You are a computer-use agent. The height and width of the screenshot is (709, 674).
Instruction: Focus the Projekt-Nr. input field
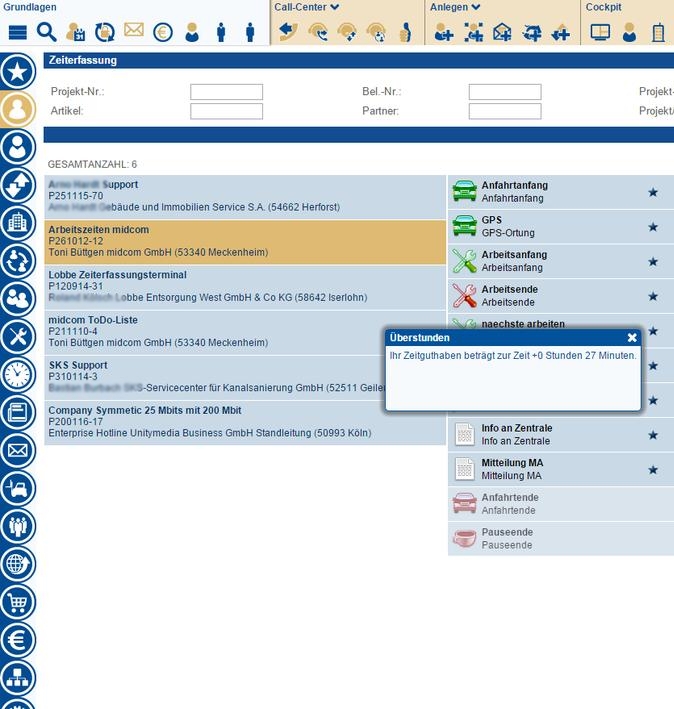click(226, 92)
